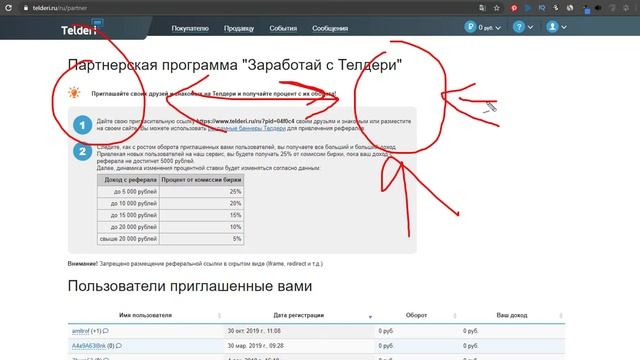Image resolution: width=640 pixels, height=360 pixels.
Task: Open the ruble balance icon
Action: [470, 27]
